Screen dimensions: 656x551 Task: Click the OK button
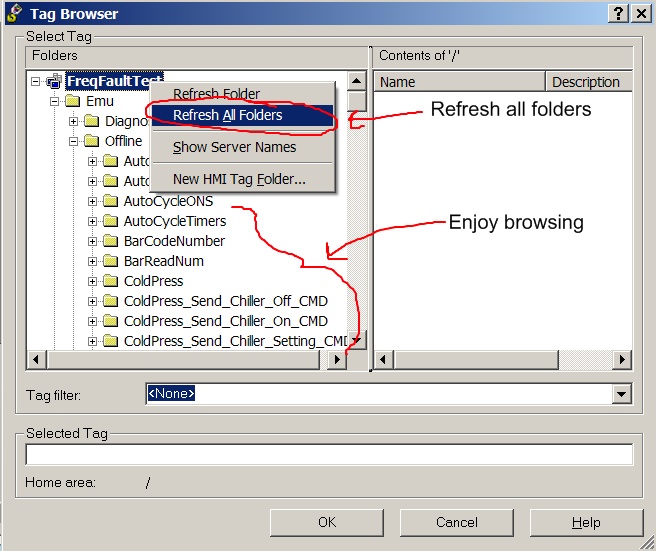(x=327, y=523)
